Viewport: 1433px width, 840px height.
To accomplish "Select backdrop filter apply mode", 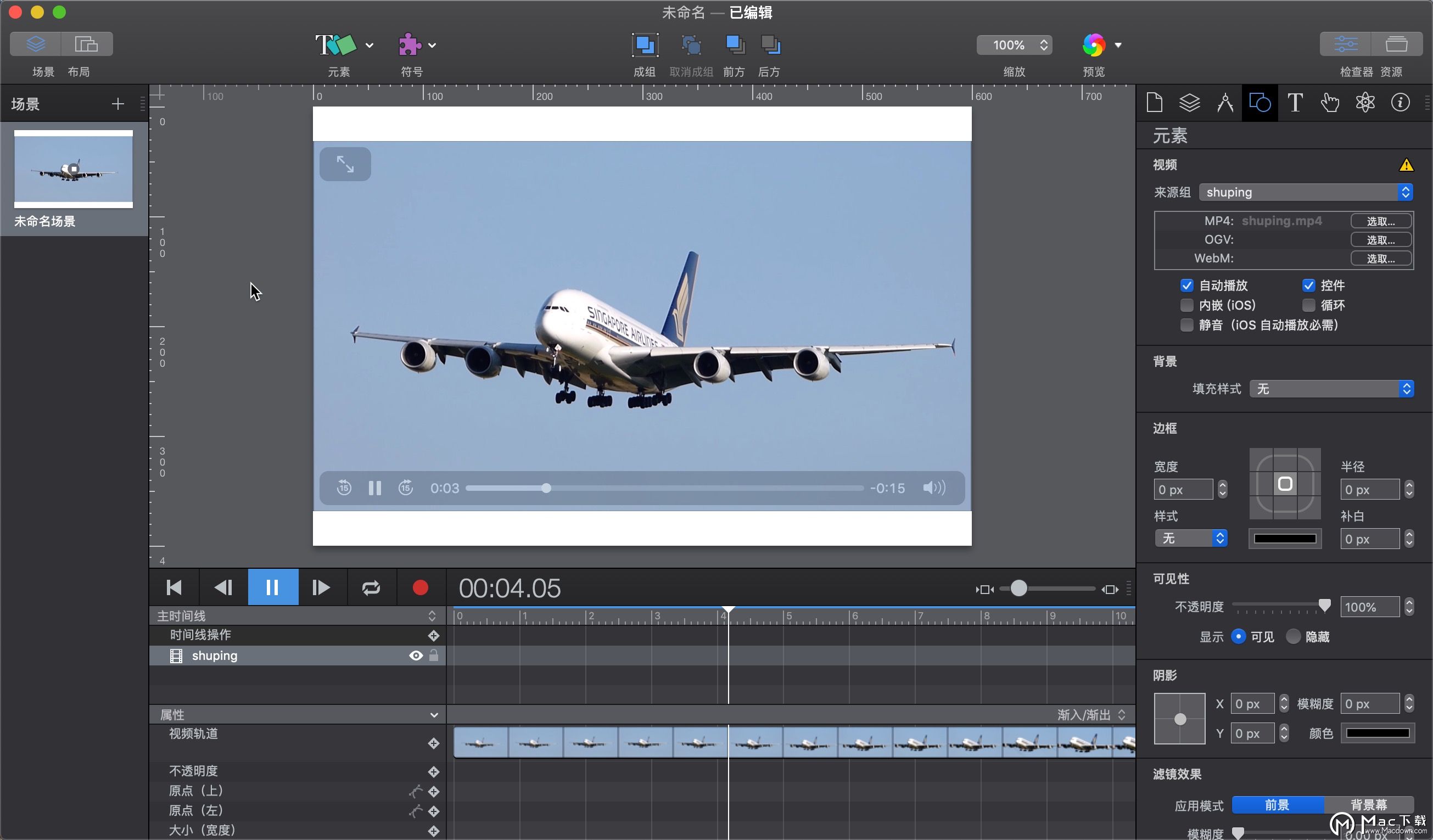I will coord(1369,804).
